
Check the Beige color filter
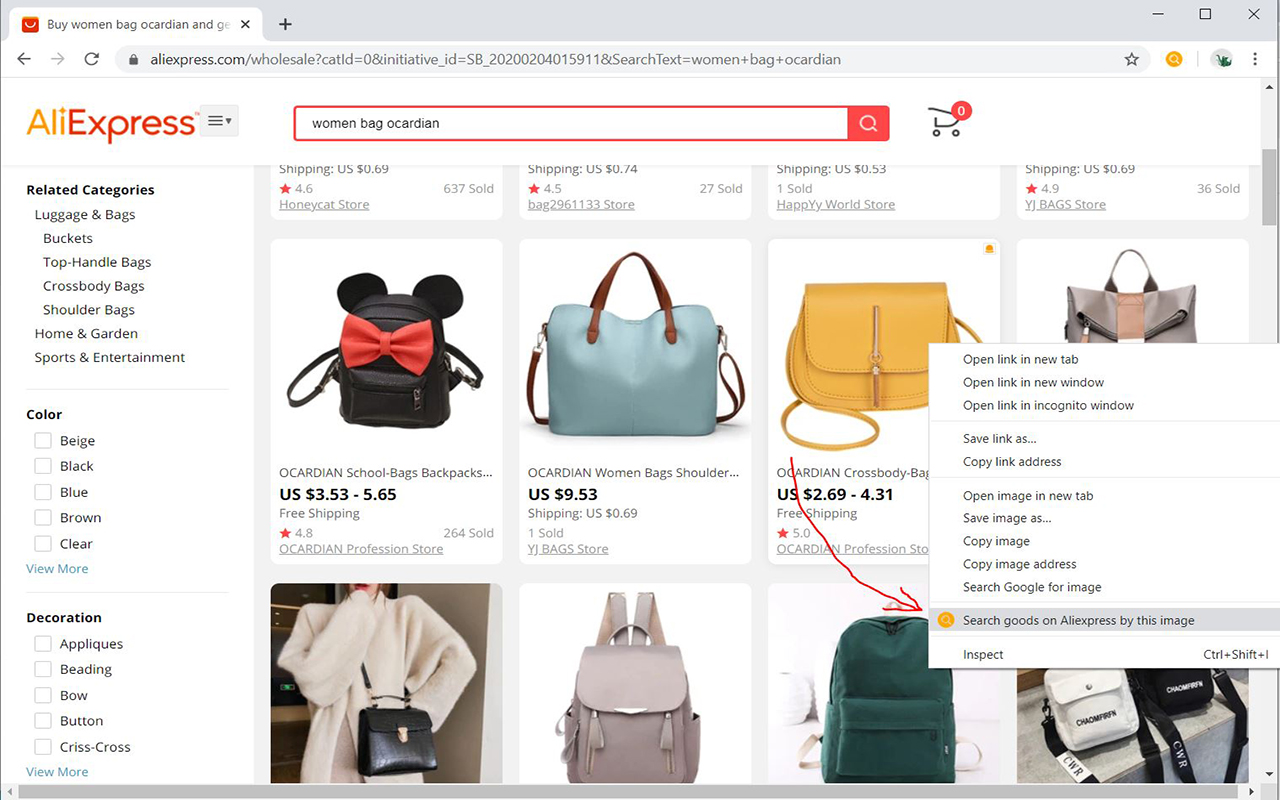click(x=43, y=440)
